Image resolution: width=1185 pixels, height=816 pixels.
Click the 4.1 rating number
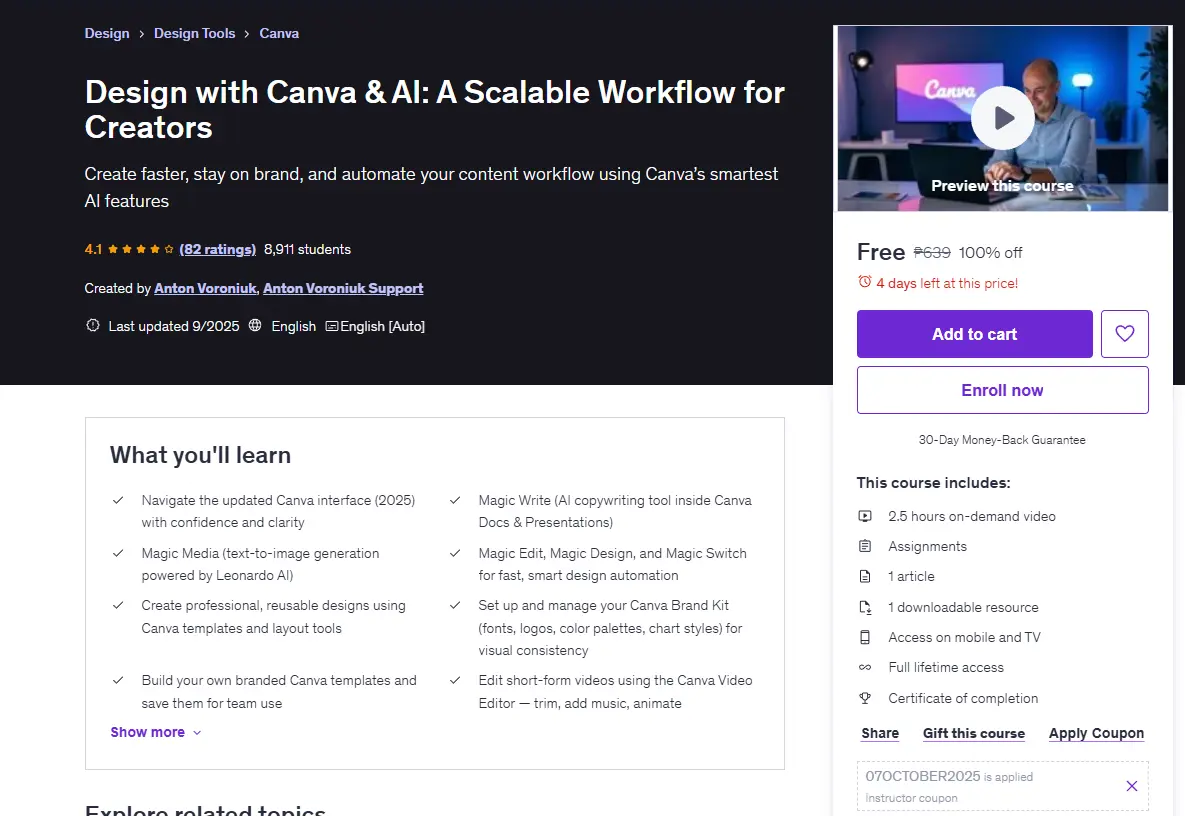[x=93, y=249]
